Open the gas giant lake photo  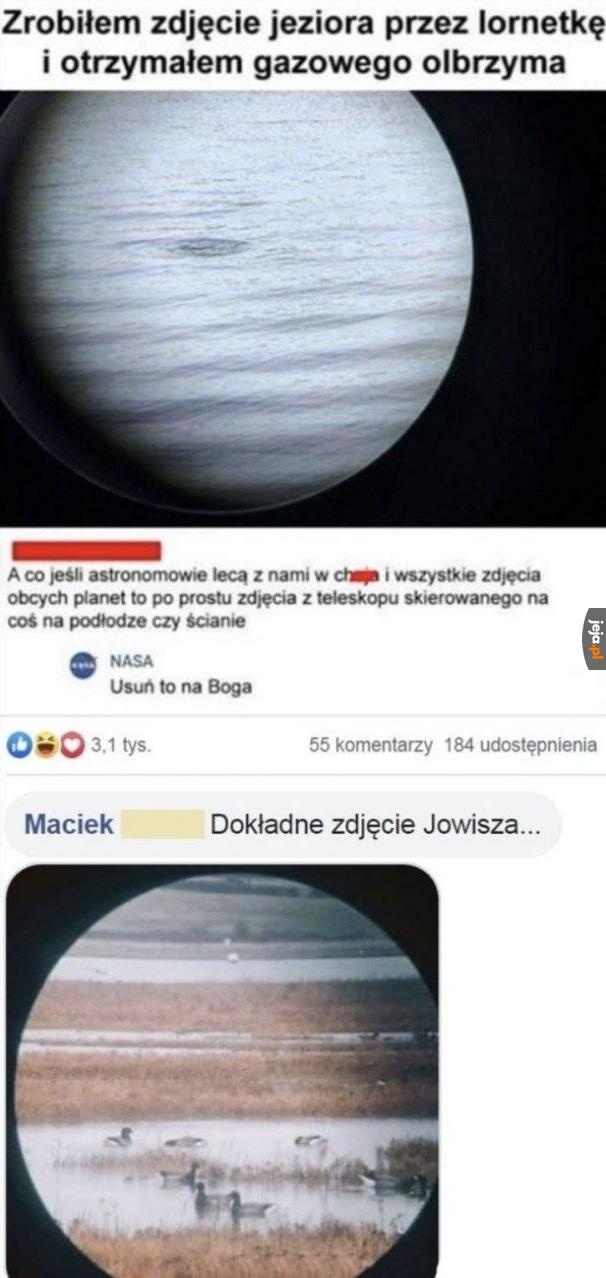303,307
